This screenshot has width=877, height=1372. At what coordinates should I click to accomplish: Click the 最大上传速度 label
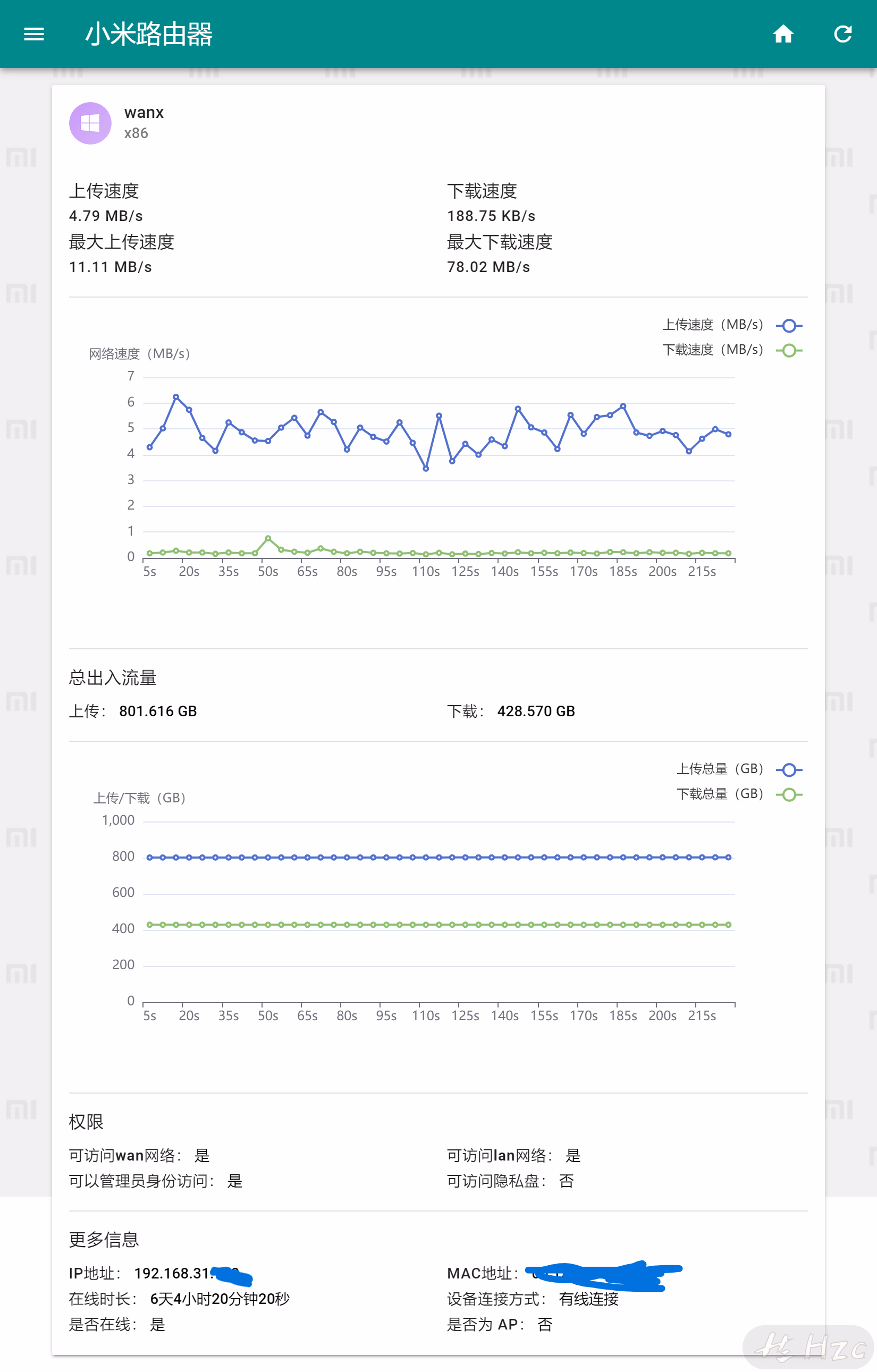click(x=121, y=242)
